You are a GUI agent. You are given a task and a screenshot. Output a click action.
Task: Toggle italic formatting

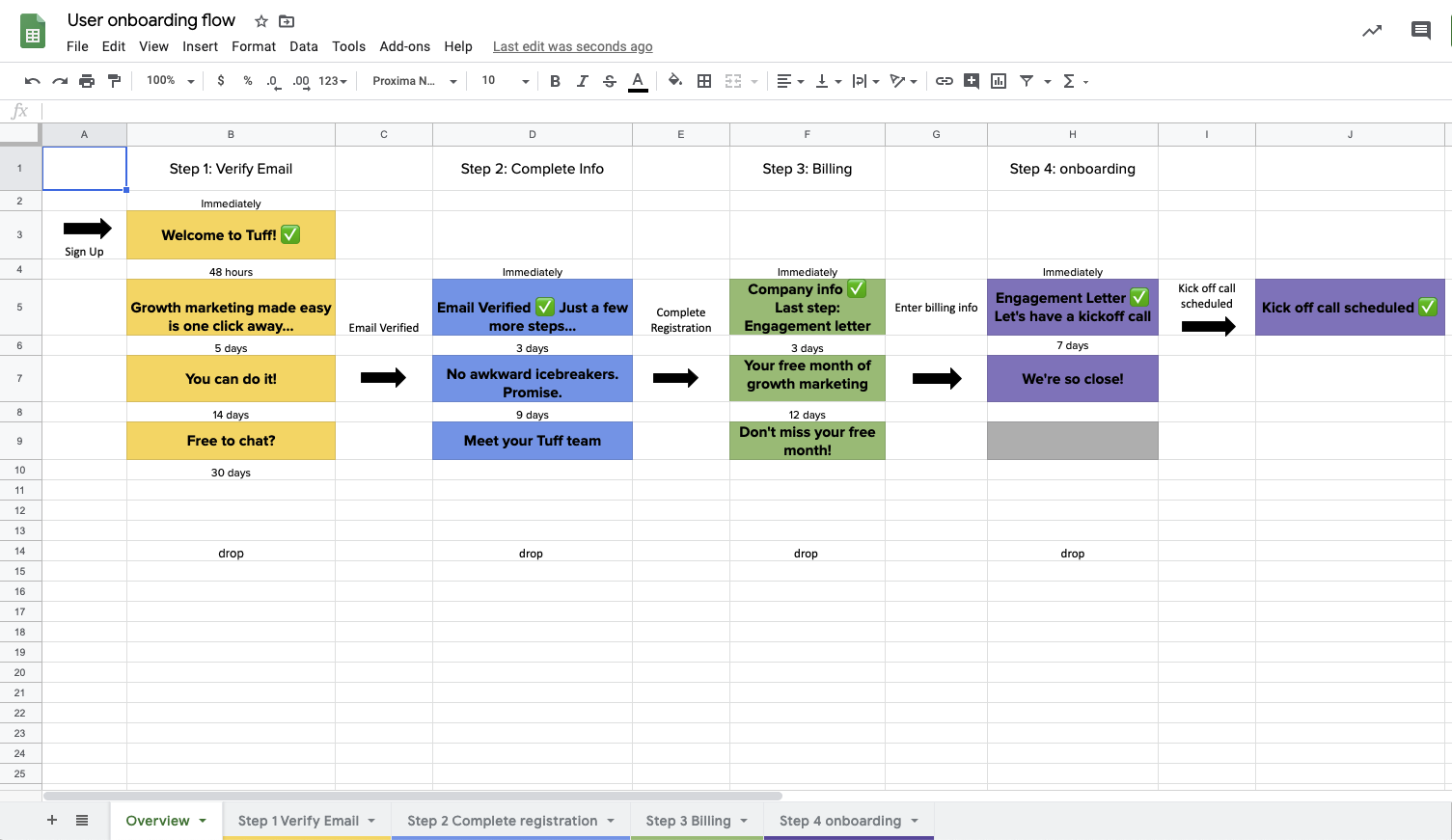(x=582, y=81)
